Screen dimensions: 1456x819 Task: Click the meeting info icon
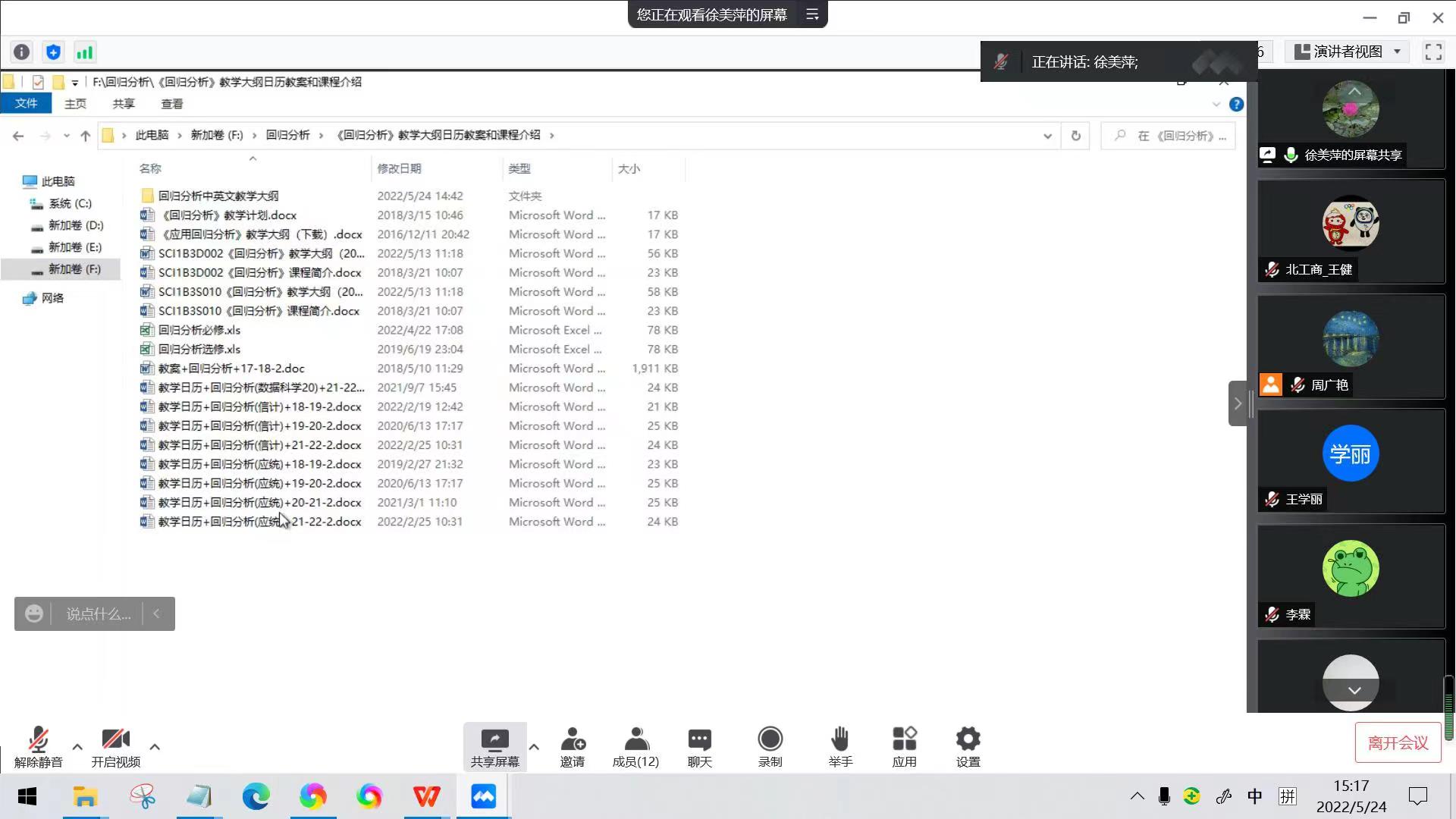tap(21, 52)
